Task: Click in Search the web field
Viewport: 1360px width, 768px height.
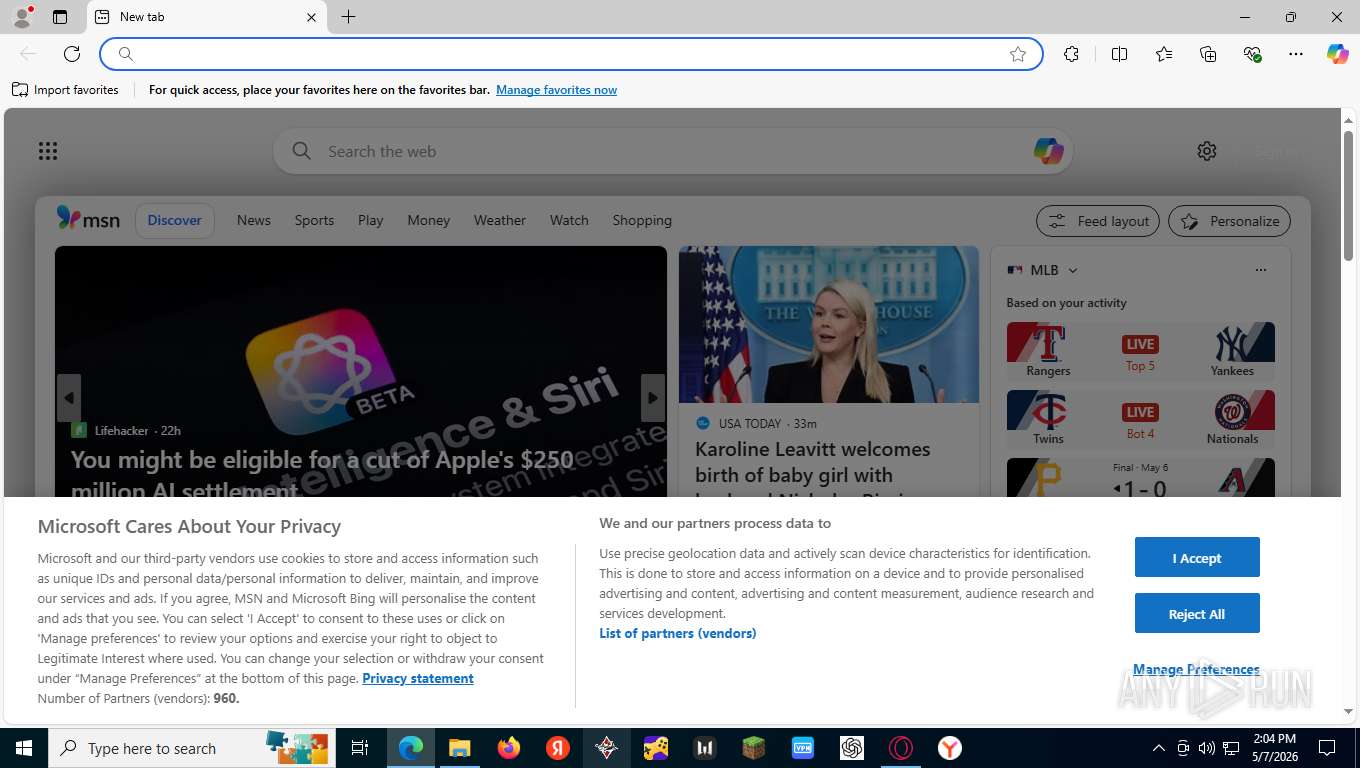Action: (x=672, y=151)
